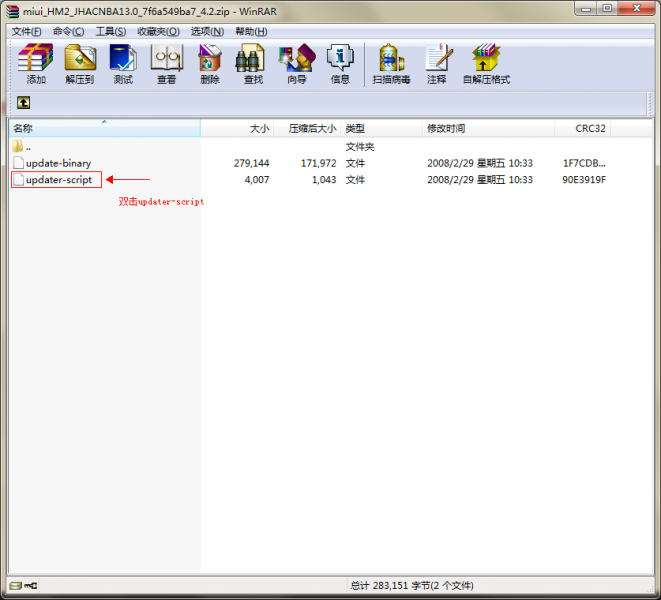The image size is (661, 600).
Task: Click the drive icon in status bar
Action: pos(16,586)
